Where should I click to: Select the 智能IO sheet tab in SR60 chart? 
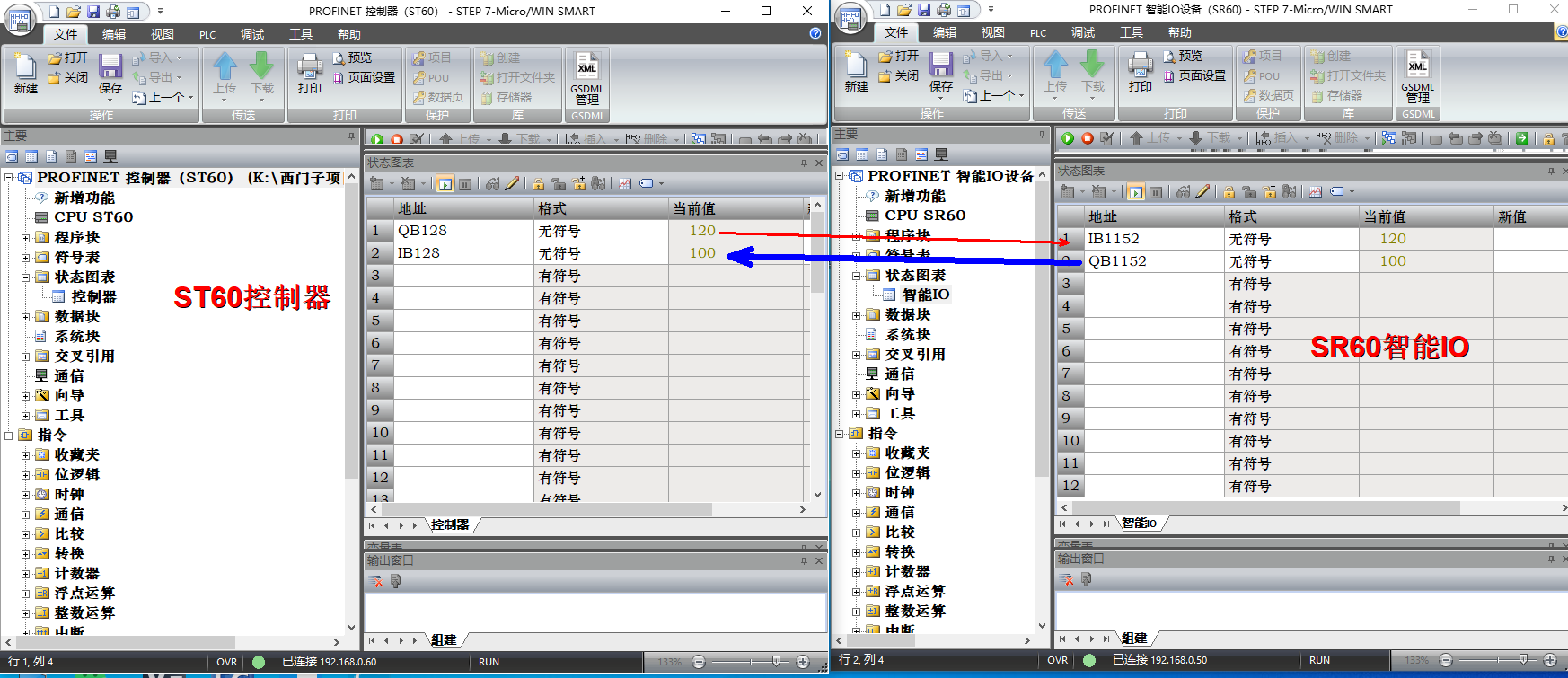(1141, 523)
